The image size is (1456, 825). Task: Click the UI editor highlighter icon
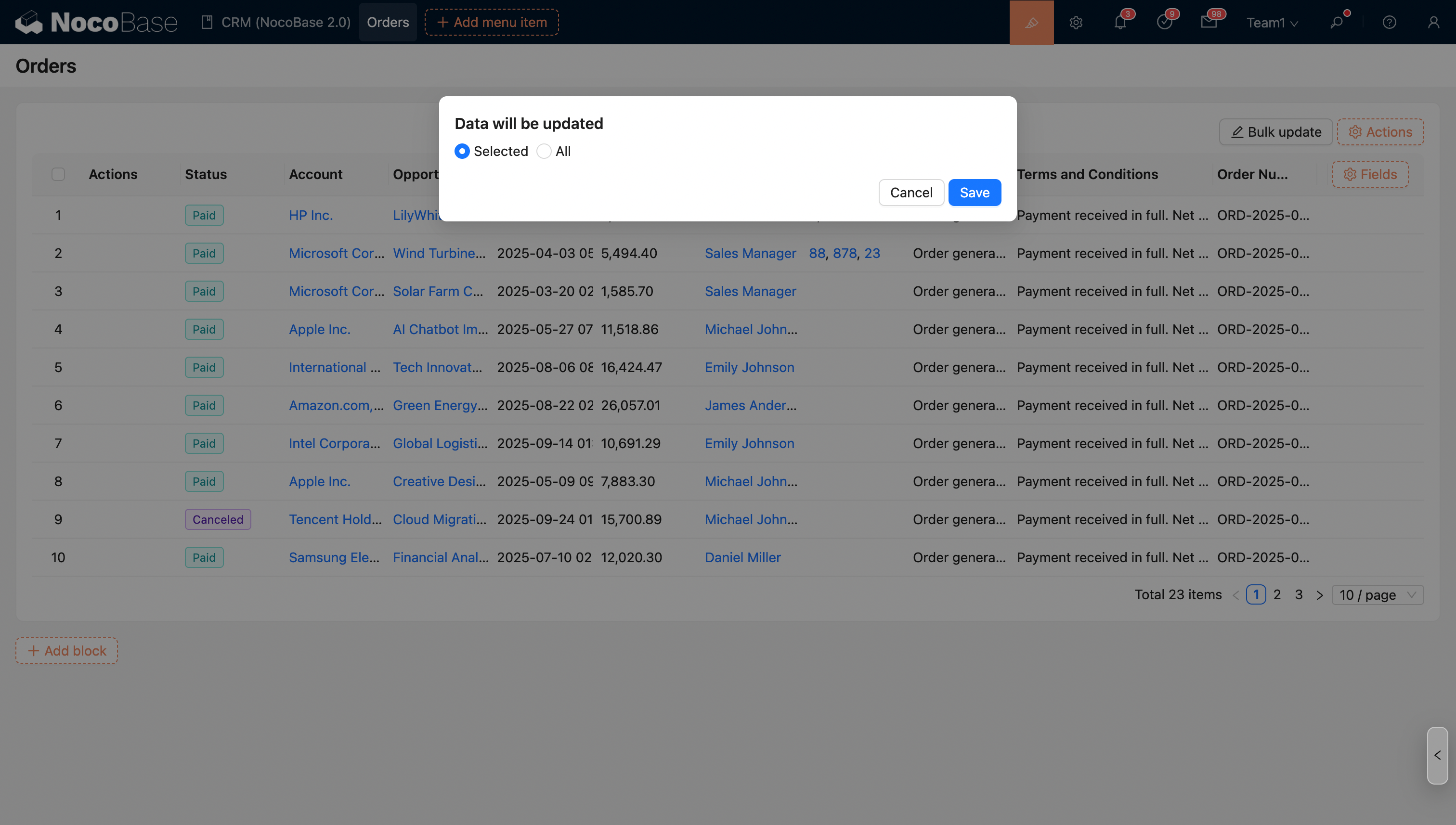tap(1031, 22)
